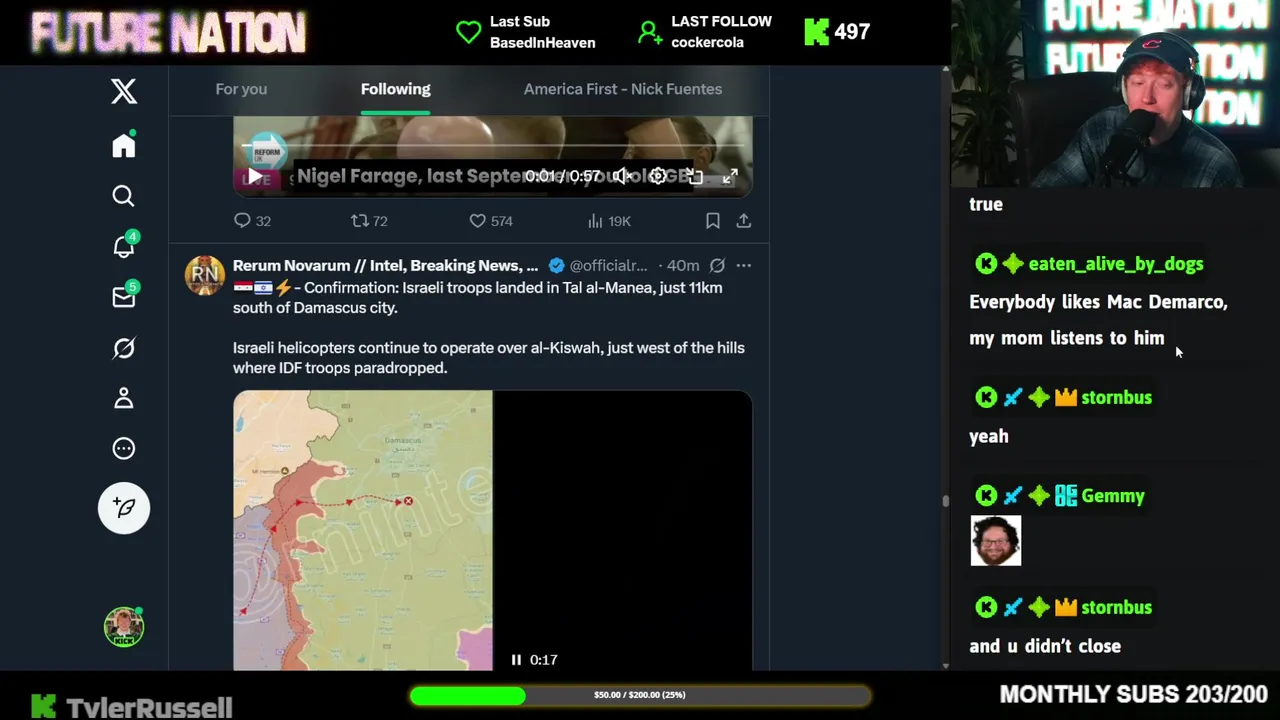The width and height of the screenshot is (1280, 720).
Task: Open Rerum Novarum account name link
Action: tap(385, 266)
